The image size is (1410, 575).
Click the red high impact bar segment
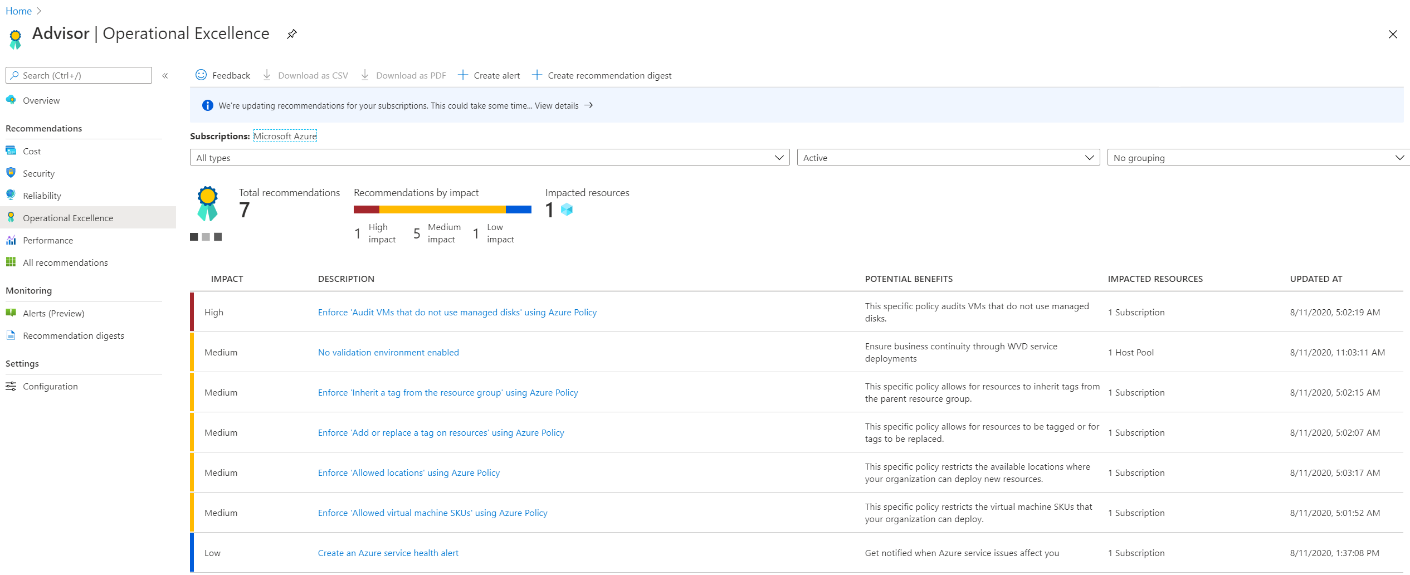coord(366,209)
